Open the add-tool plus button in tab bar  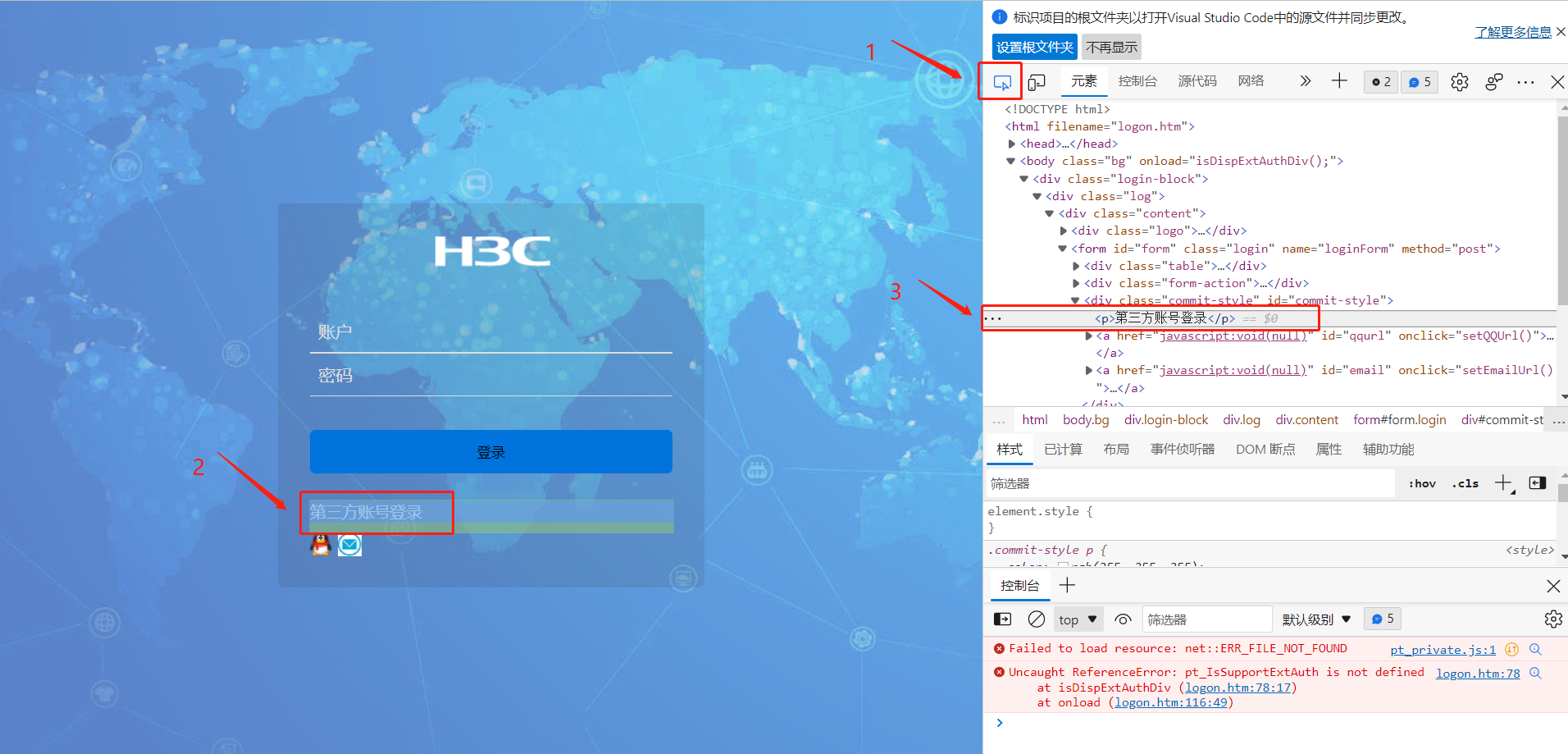1339,80
